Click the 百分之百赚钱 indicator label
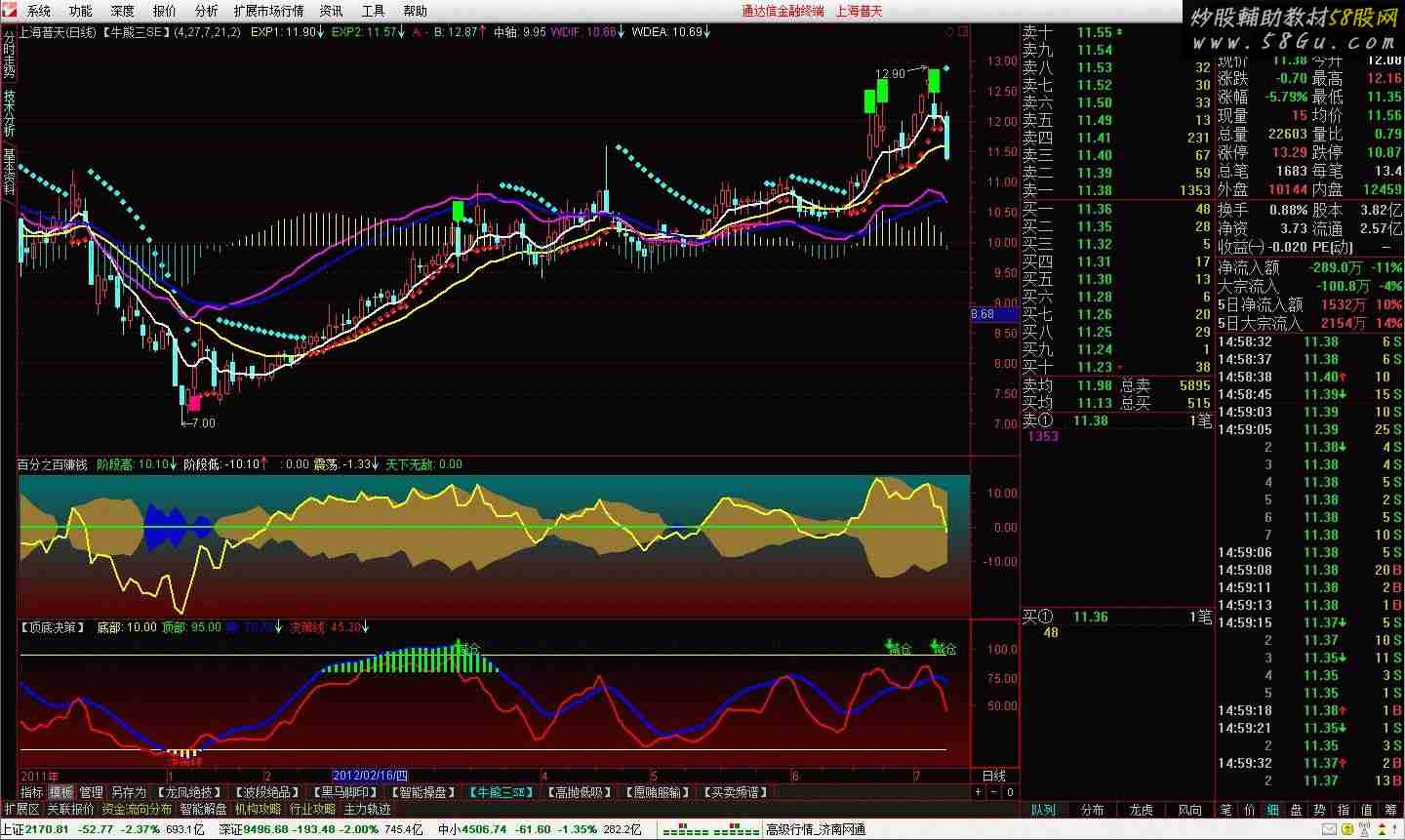The image size is (1405, 840). coord(52,464)
